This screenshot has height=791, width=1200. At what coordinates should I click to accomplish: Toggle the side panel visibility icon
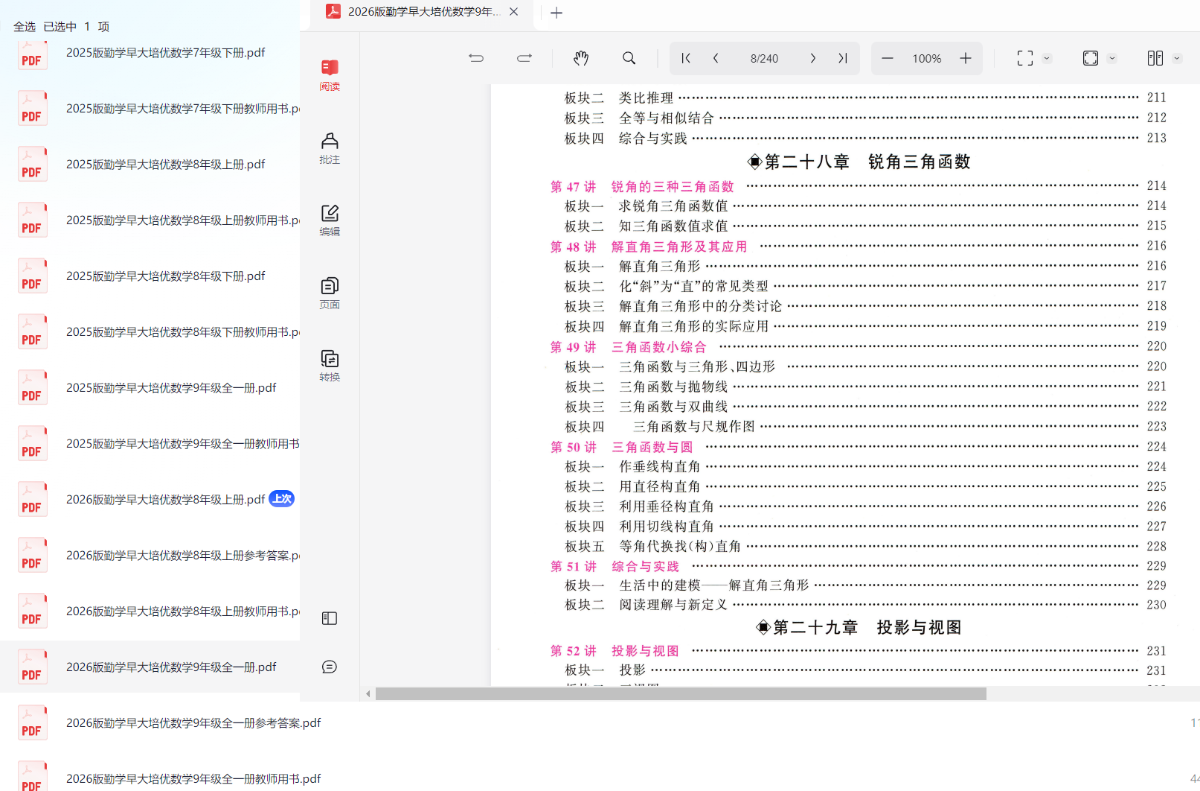[x=328, y=618]
